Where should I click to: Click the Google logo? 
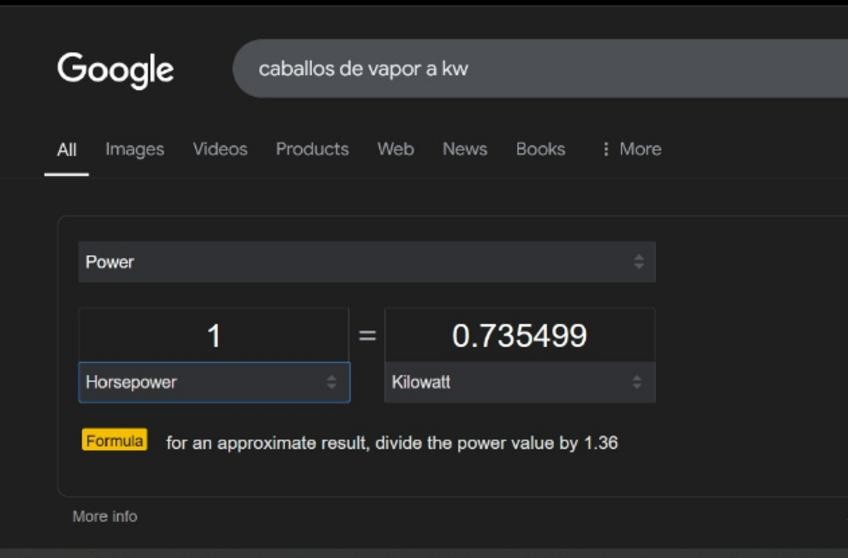coord(115,70)
